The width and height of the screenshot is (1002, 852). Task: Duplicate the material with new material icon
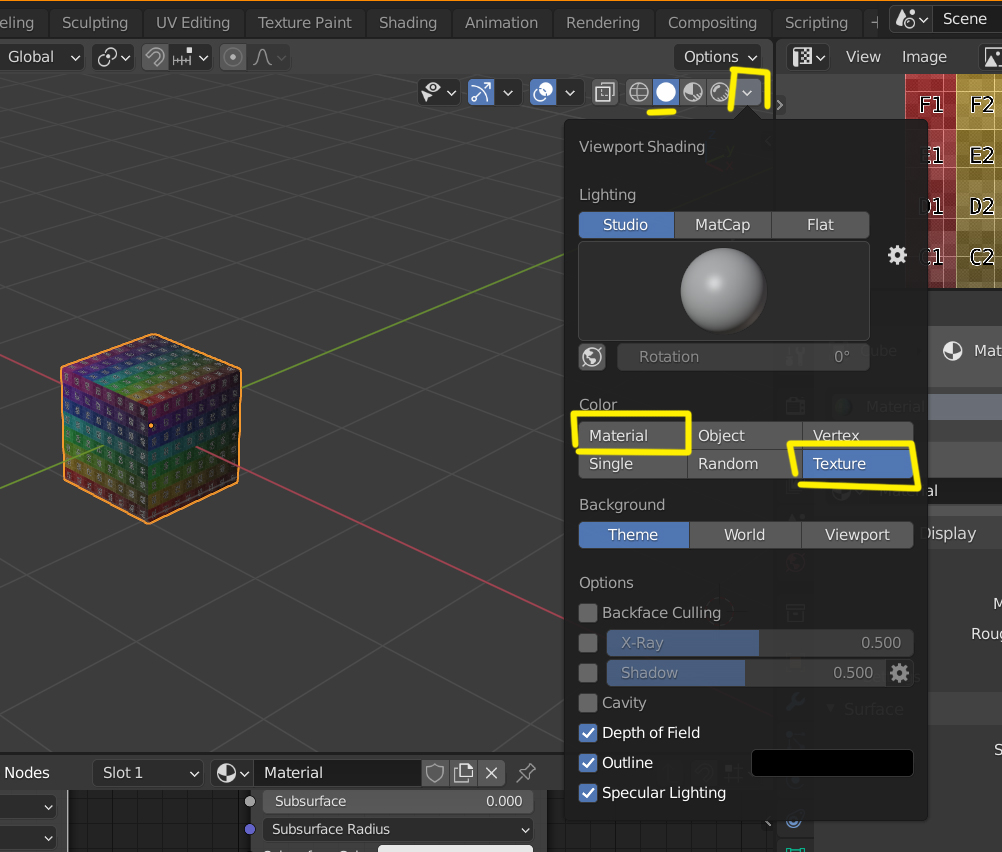point(463,773)
